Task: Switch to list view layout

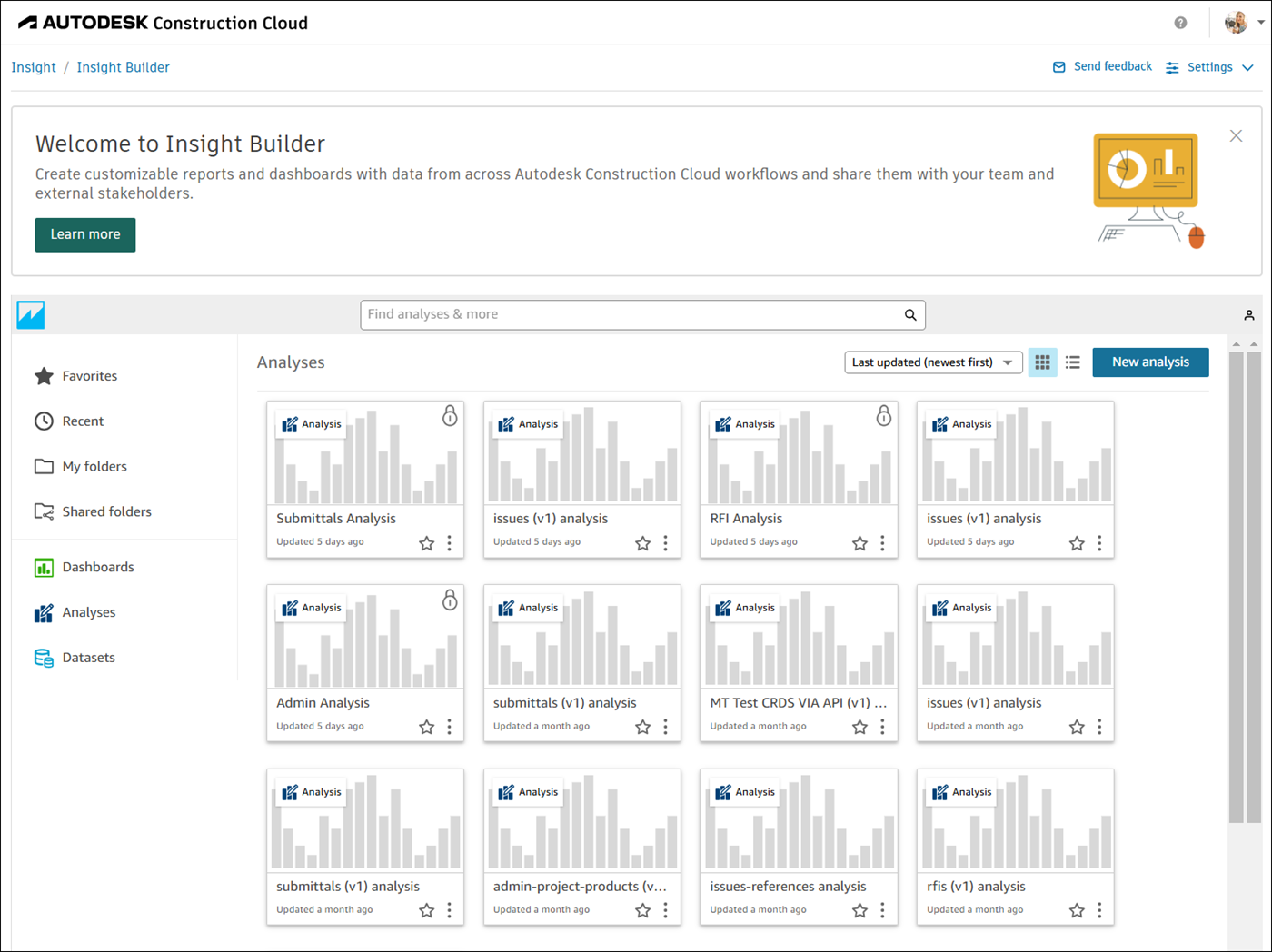Action: point(1073,362)
